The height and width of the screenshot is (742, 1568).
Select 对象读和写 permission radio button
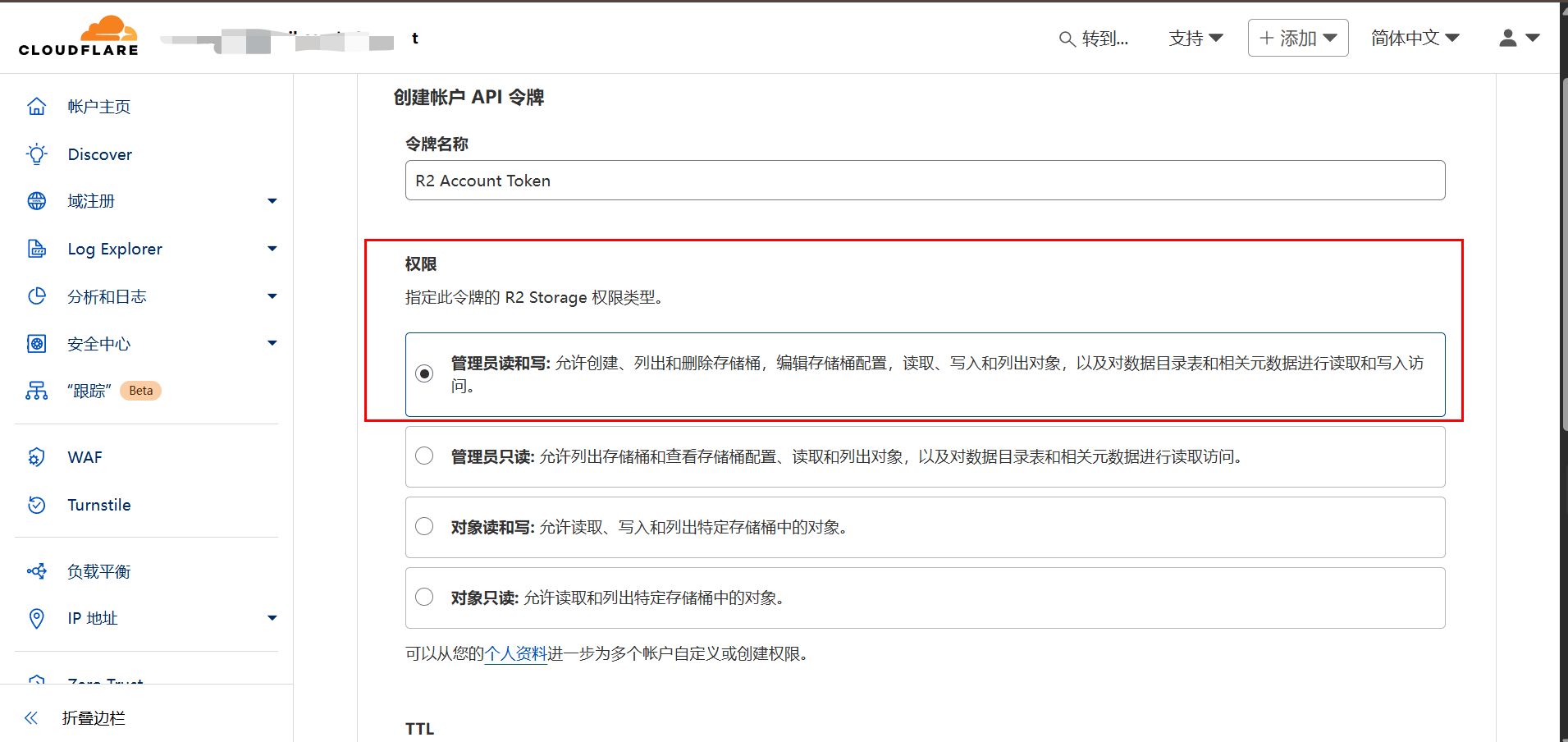coord(424,526)
